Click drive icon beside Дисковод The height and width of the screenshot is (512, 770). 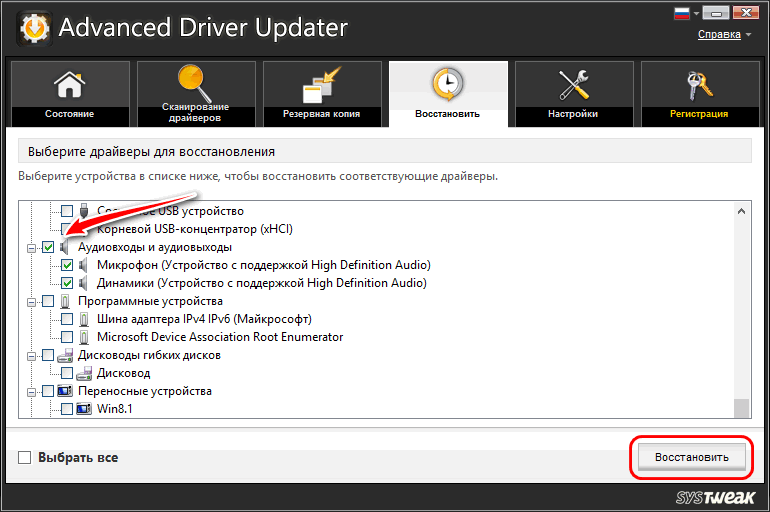tap(84, 373)
